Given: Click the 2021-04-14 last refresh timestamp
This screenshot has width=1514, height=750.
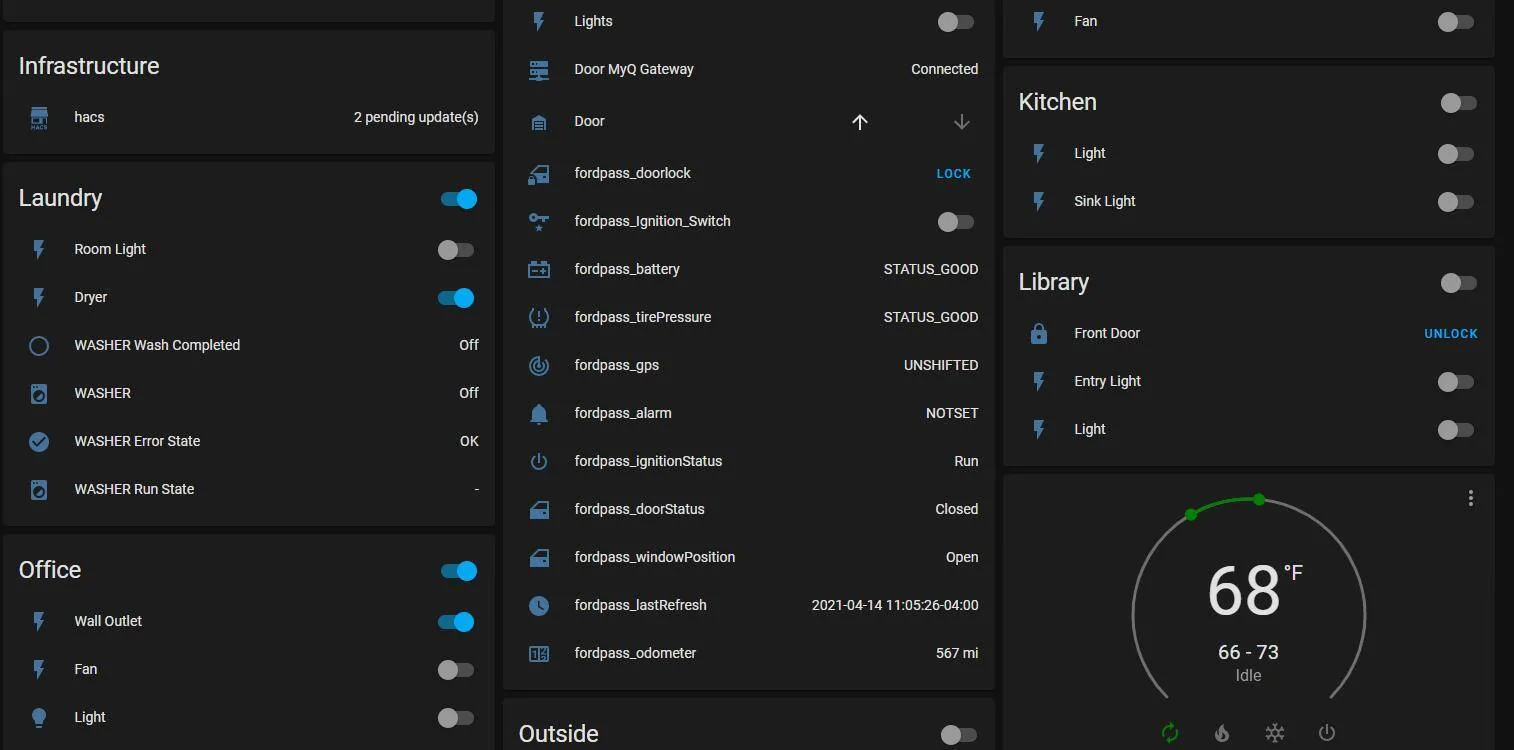Looking at the screenshot, I should click(895, 605).
